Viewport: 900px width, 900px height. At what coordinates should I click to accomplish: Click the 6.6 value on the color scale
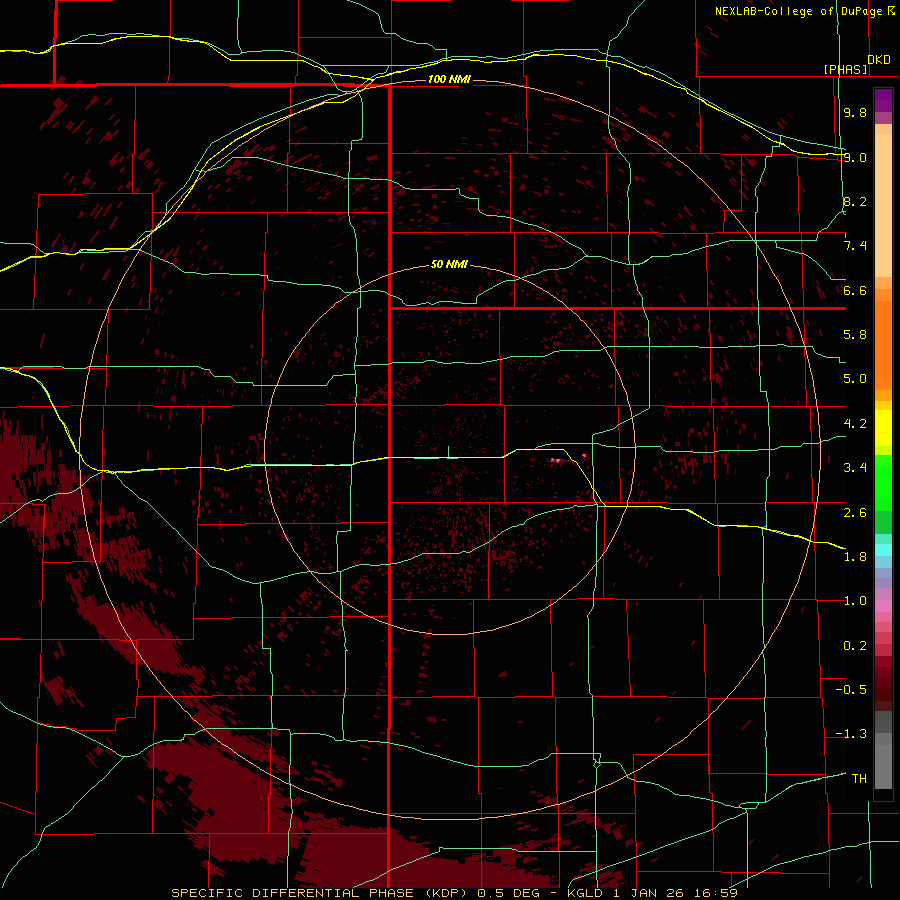click(x=855, y=290)
